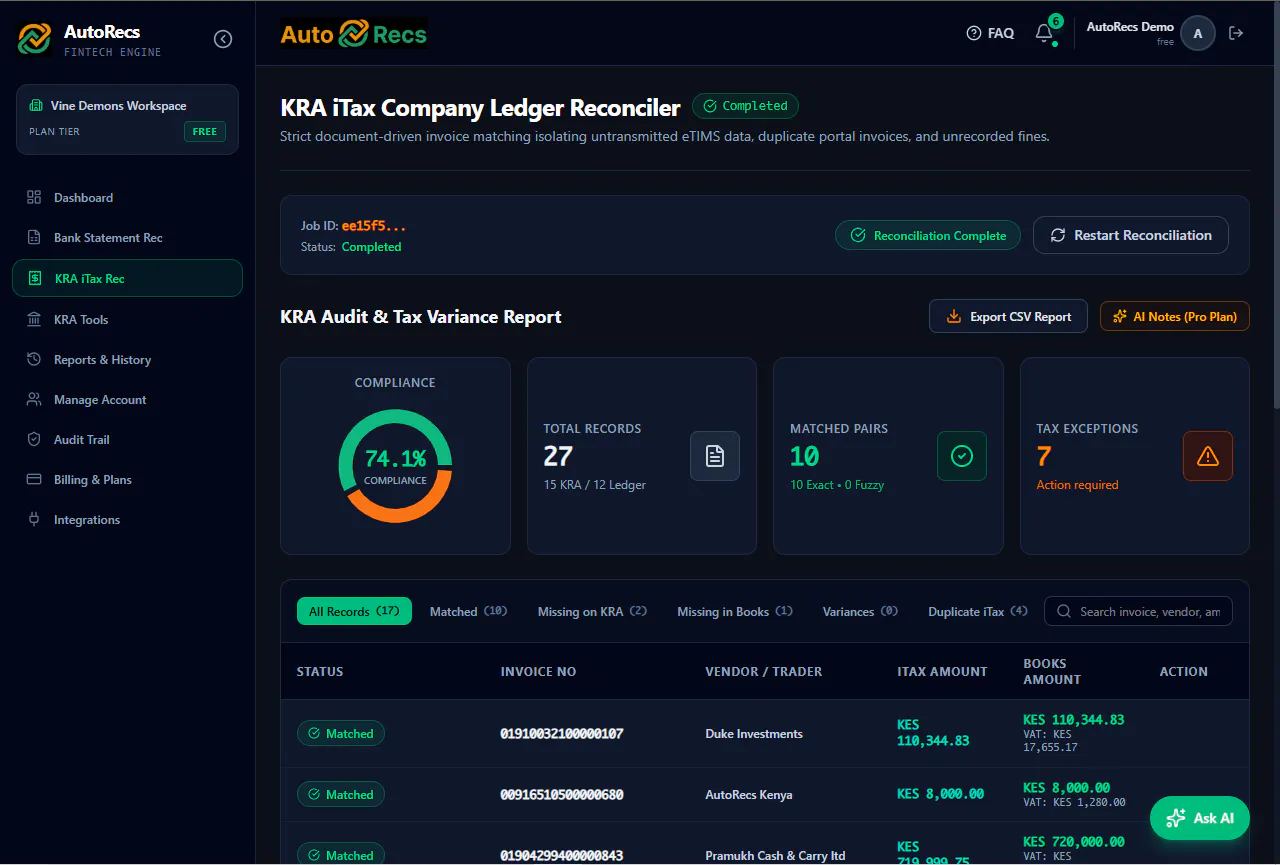Image resolution: width=1280 pixels, height=865 pixels.
Task: Click Matched badge for AutoRecs Kenya
Action: coord(341,795)
